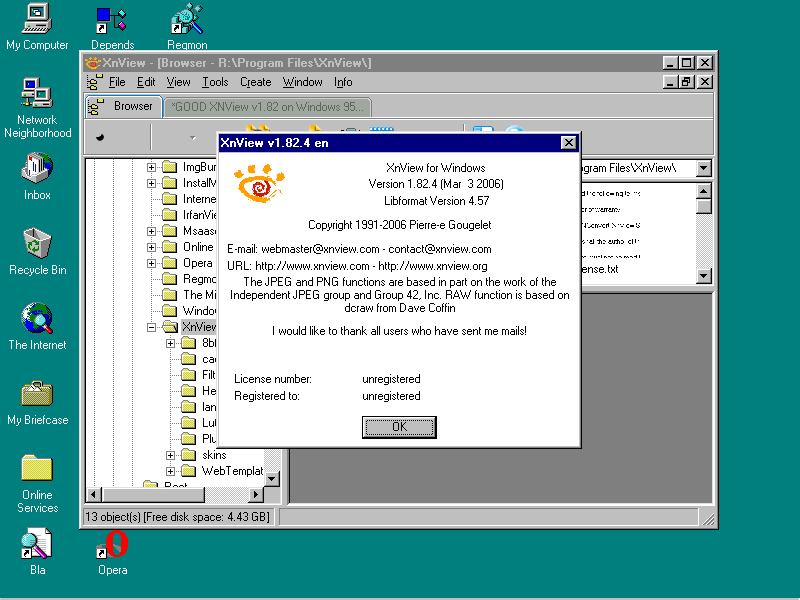This screenshot has height=600, width=800.
Task: Open the browser document icon beside File menu
Action: click(94, 82)
